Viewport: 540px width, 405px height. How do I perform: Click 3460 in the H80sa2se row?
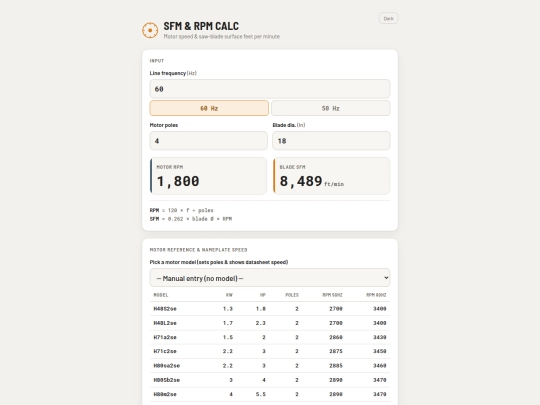click(380, 366)
